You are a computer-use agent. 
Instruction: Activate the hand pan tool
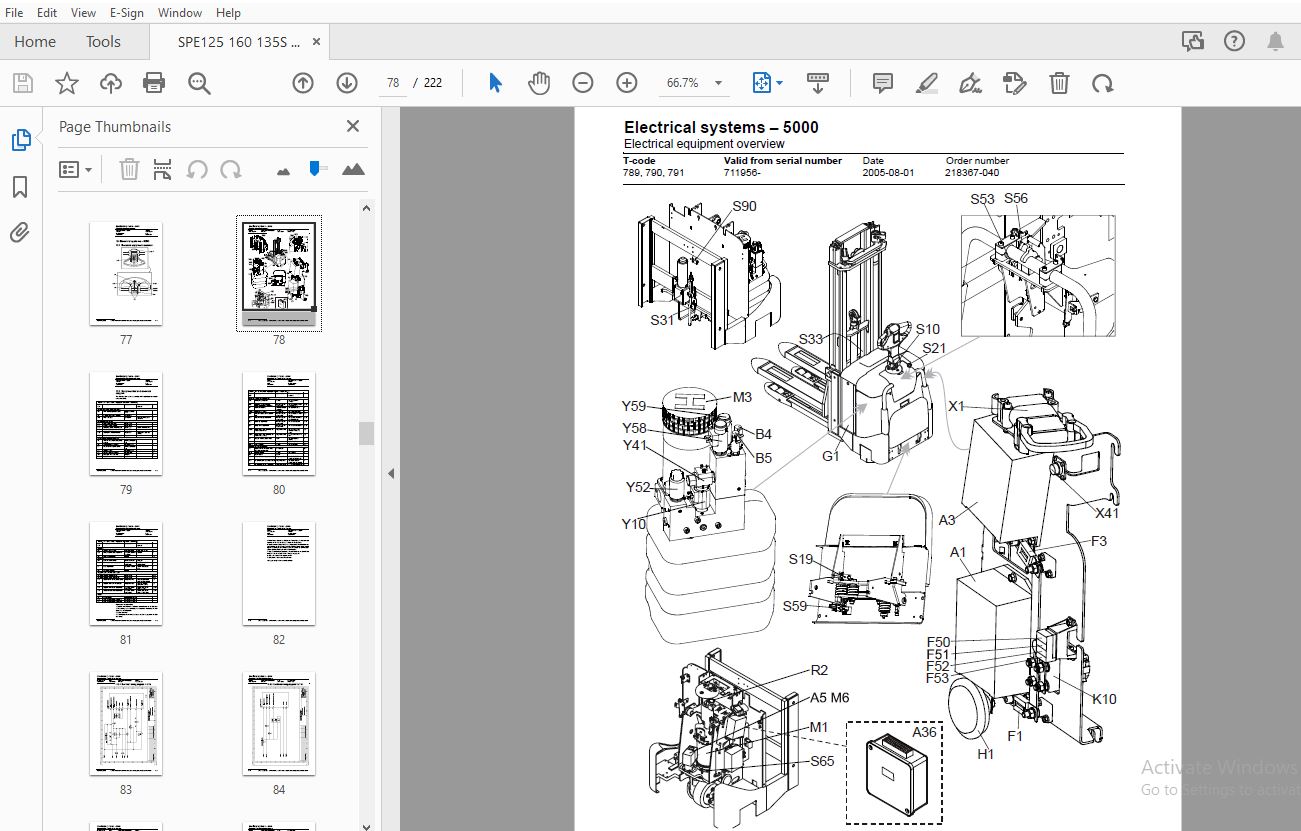click(x=539, y=83)
